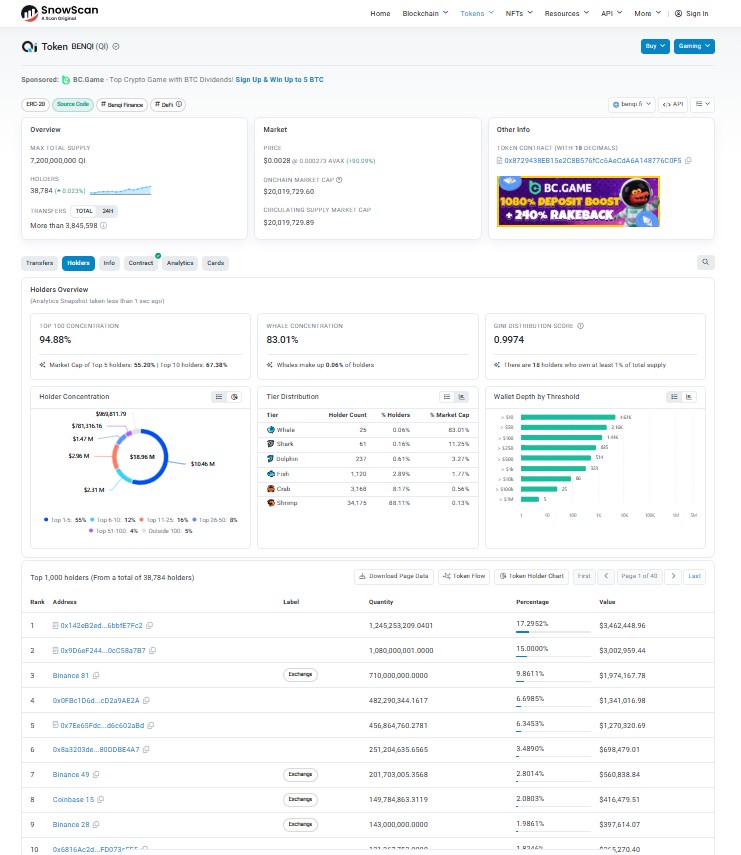Copy the Binance 81 address
This screenshot has width=741, height=855.
(x=96, y=676)
